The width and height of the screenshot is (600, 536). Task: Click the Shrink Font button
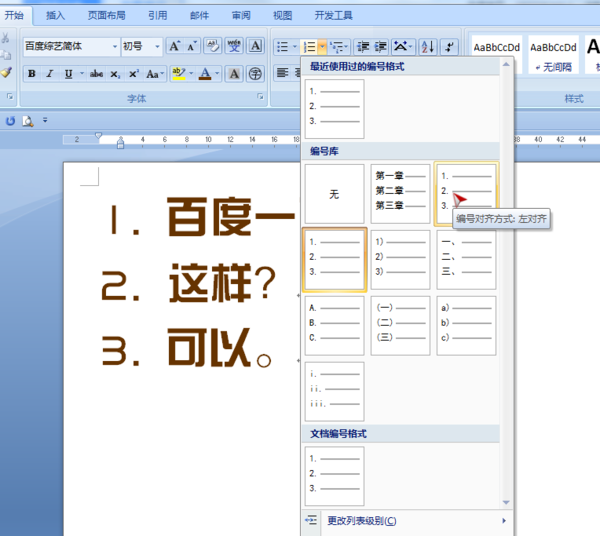[192, 46]
